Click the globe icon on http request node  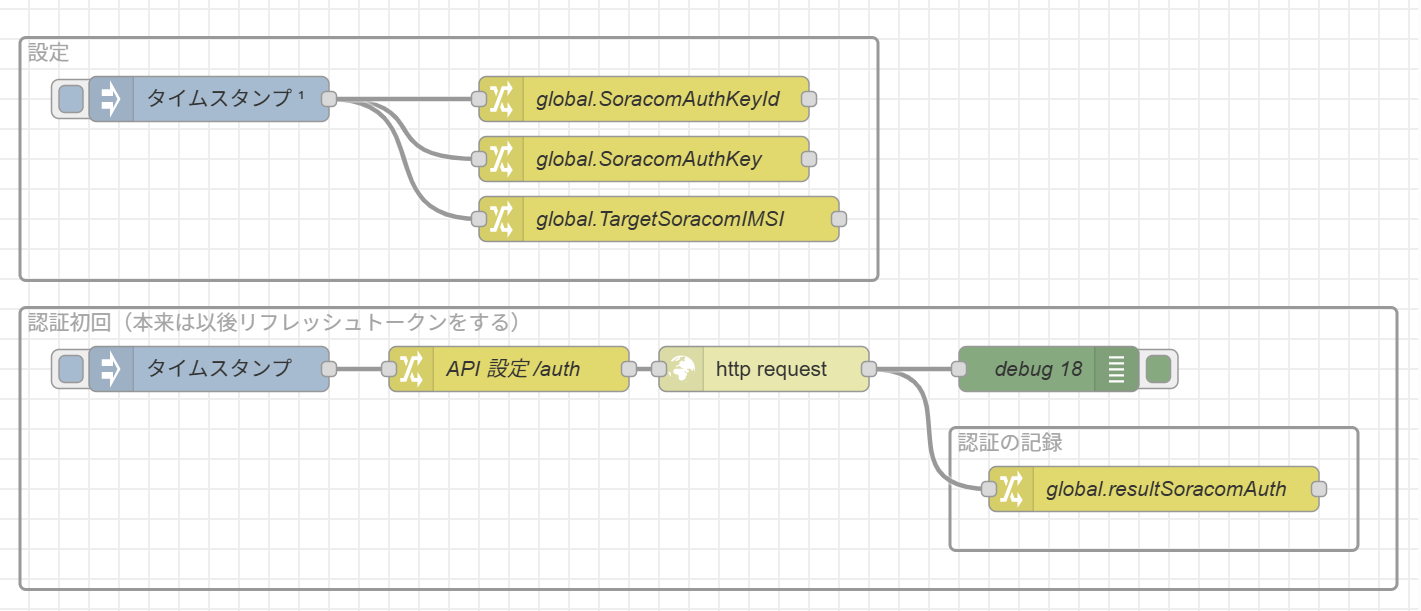coord(681,369)
